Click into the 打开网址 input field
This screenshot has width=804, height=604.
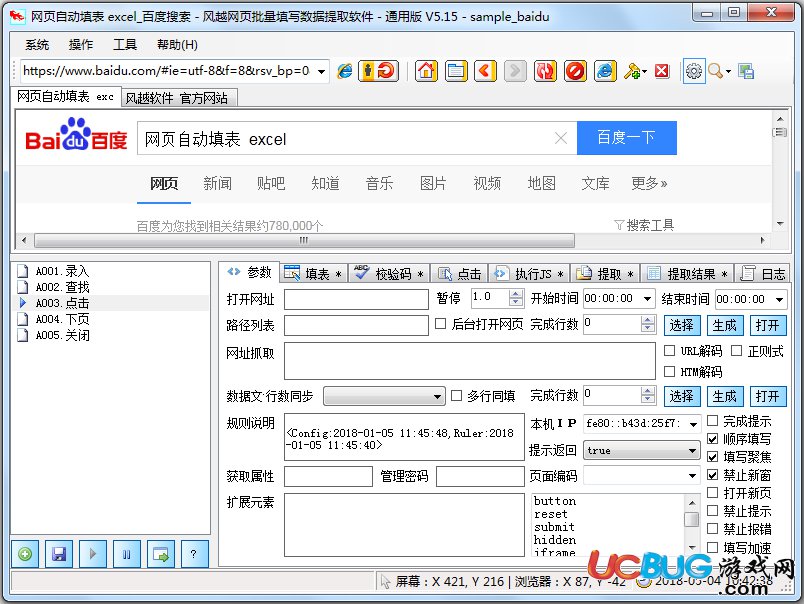(356, 299)
